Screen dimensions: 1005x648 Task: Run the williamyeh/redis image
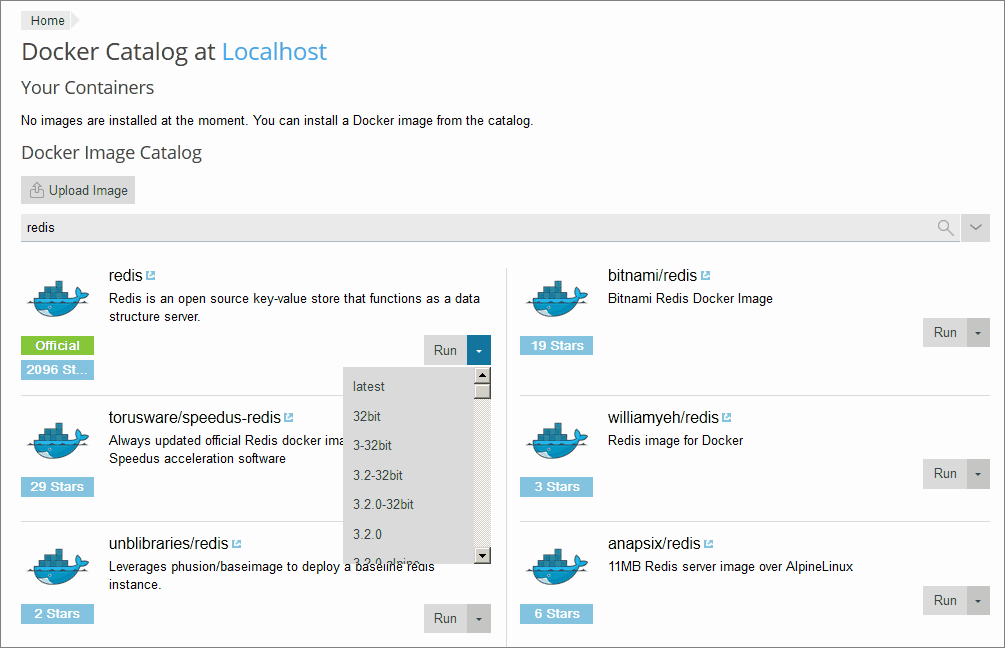944,473
